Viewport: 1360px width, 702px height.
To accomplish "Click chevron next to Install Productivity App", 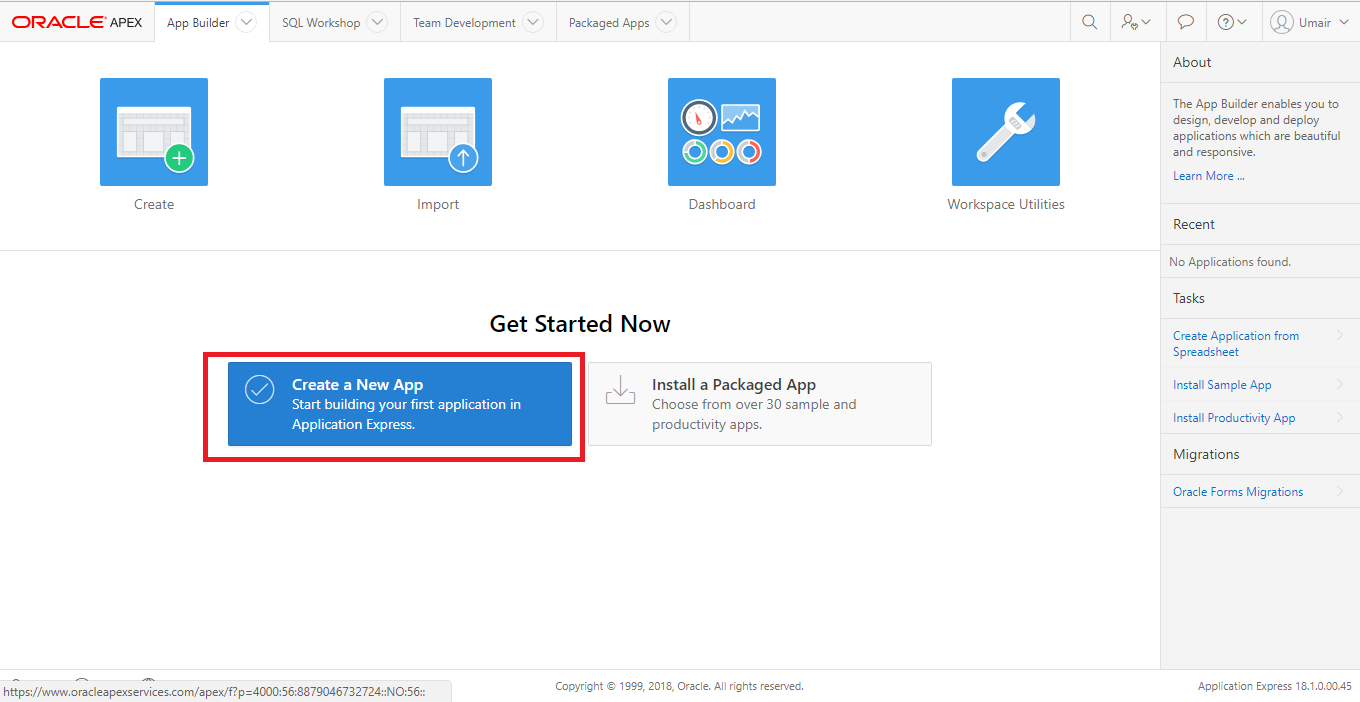I will [x=1340, y=418].
